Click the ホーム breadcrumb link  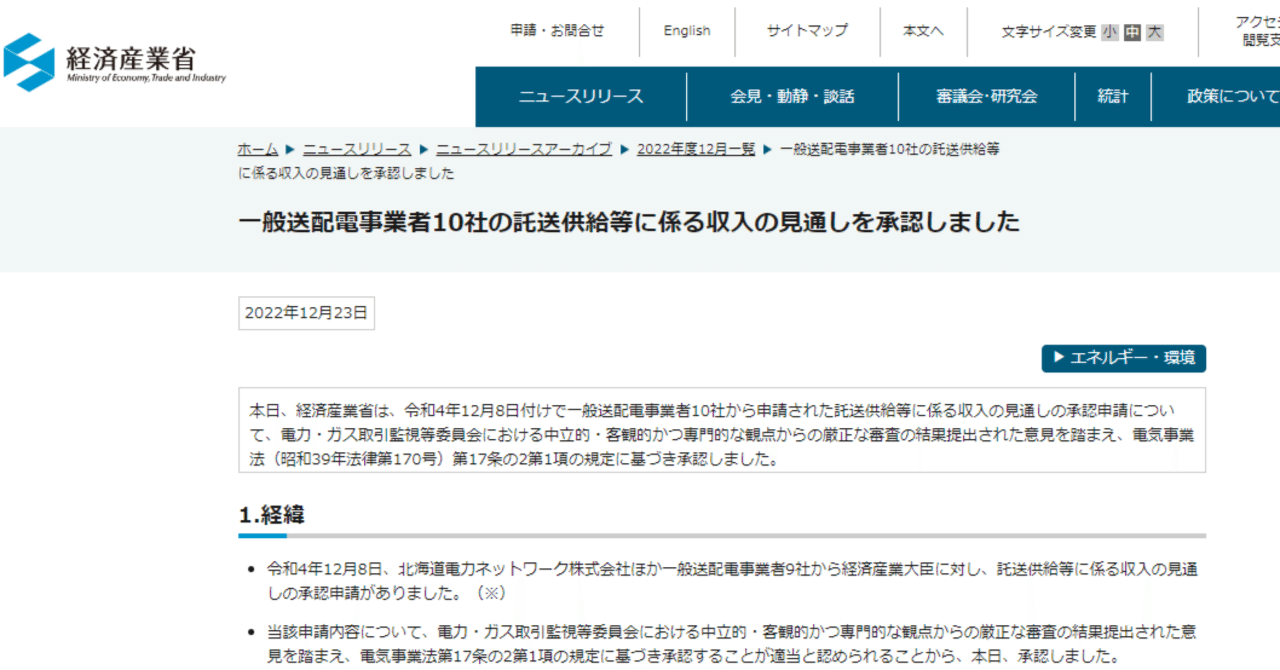pos(257,148)
